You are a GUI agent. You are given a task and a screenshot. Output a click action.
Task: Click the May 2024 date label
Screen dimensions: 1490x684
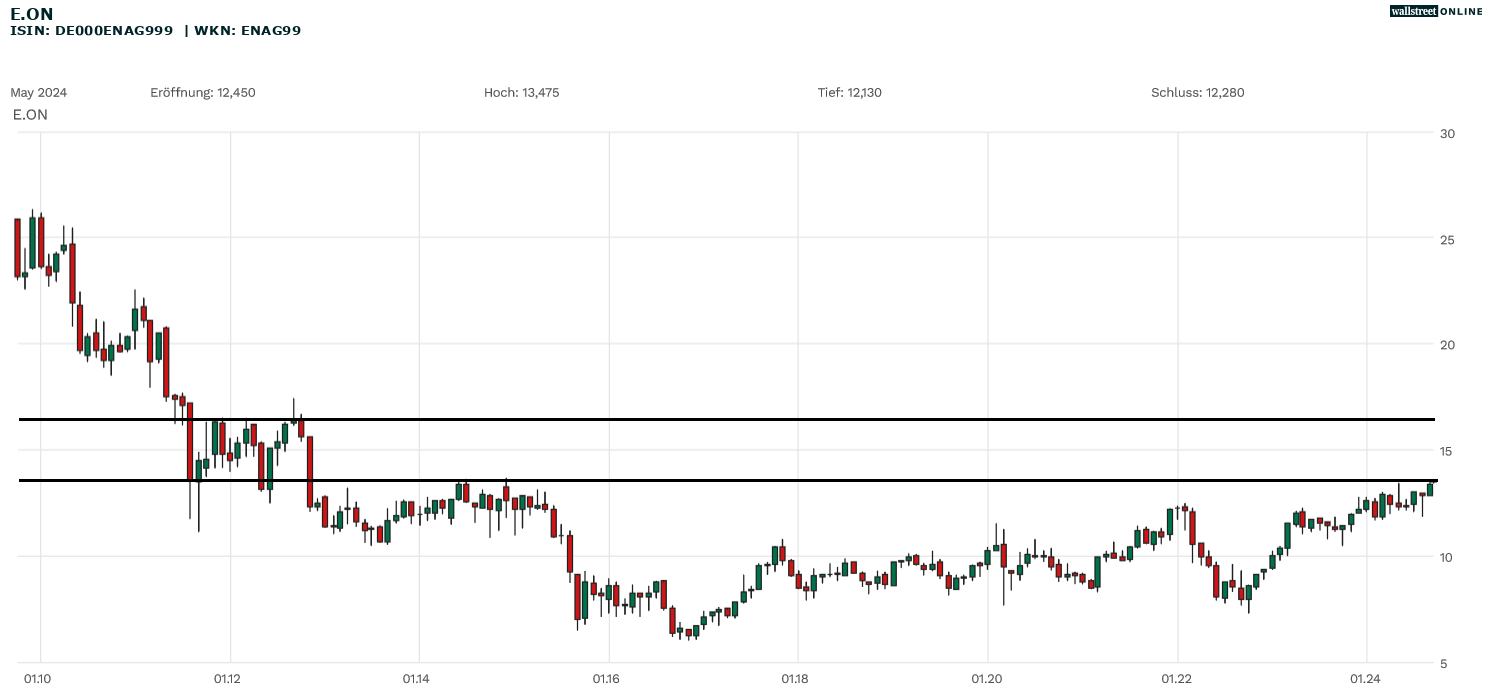pyautogui.click(x=39, y=92)
